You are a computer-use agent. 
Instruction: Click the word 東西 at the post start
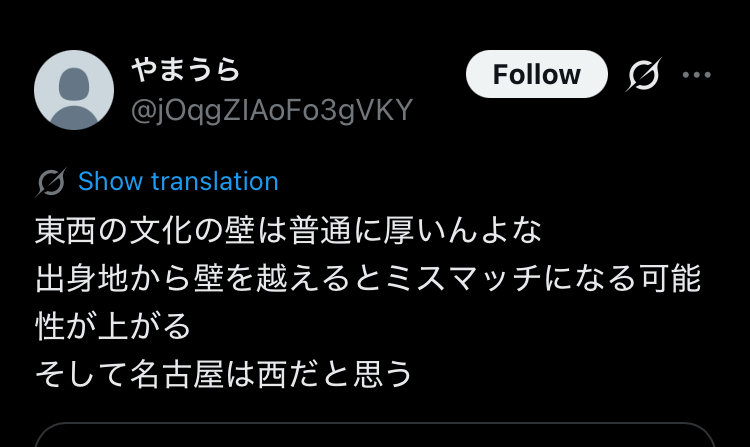[64, 231]
